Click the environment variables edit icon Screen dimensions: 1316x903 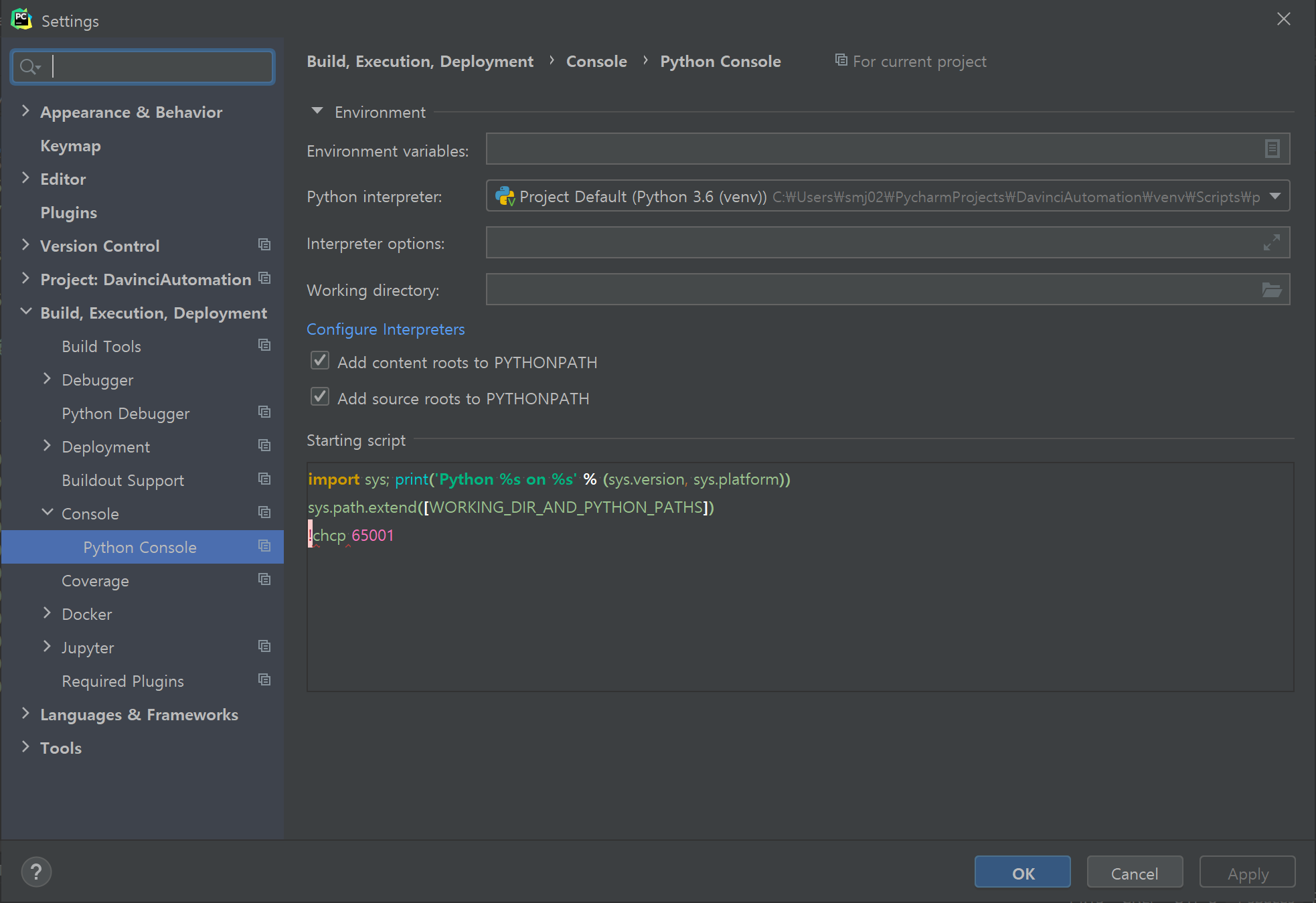[x=1272, y=149]
